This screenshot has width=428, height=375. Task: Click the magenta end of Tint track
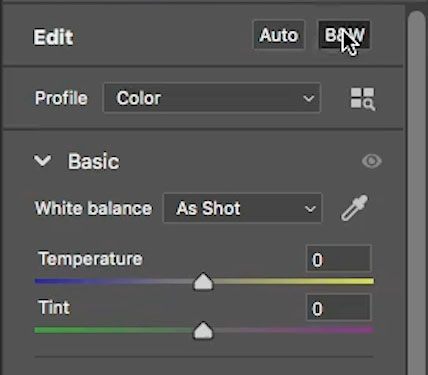pos(364,330)
